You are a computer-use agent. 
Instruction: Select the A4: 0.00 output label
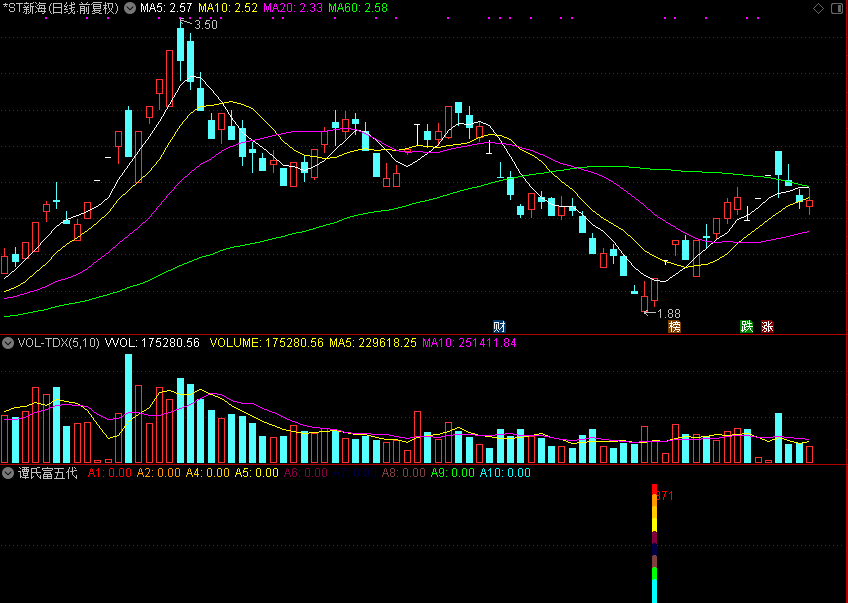coord(208,473)
